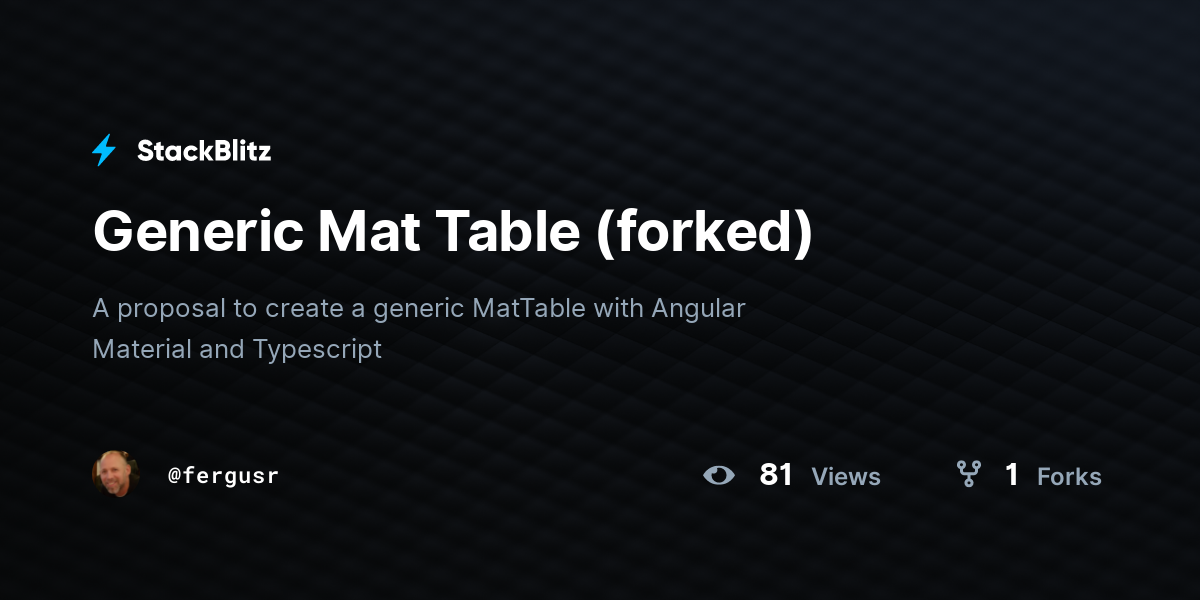Click the 81 views number

pos(776,475)
